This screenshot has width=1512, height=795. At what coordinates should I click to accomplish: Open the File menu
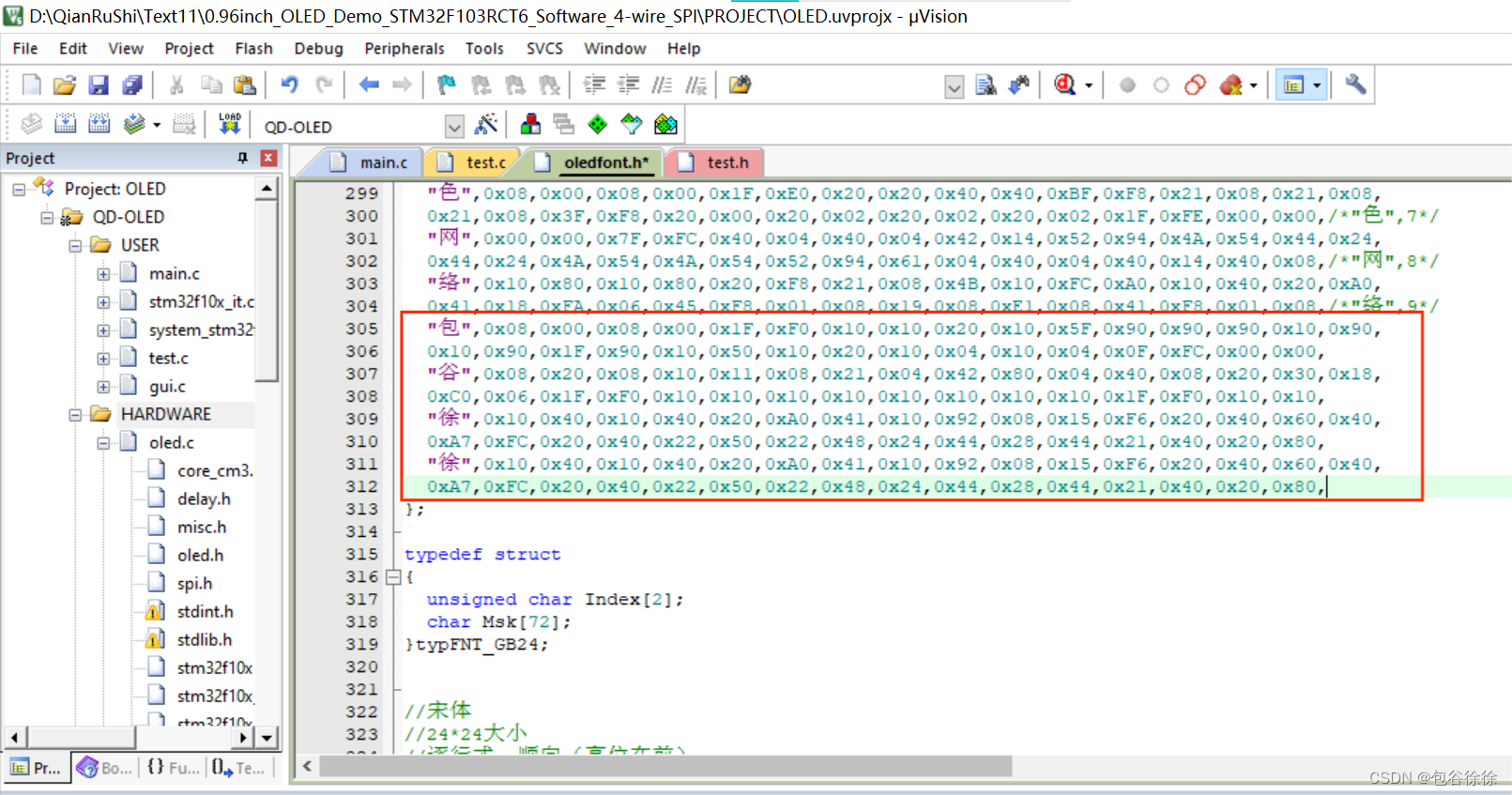tap(25, 49)
